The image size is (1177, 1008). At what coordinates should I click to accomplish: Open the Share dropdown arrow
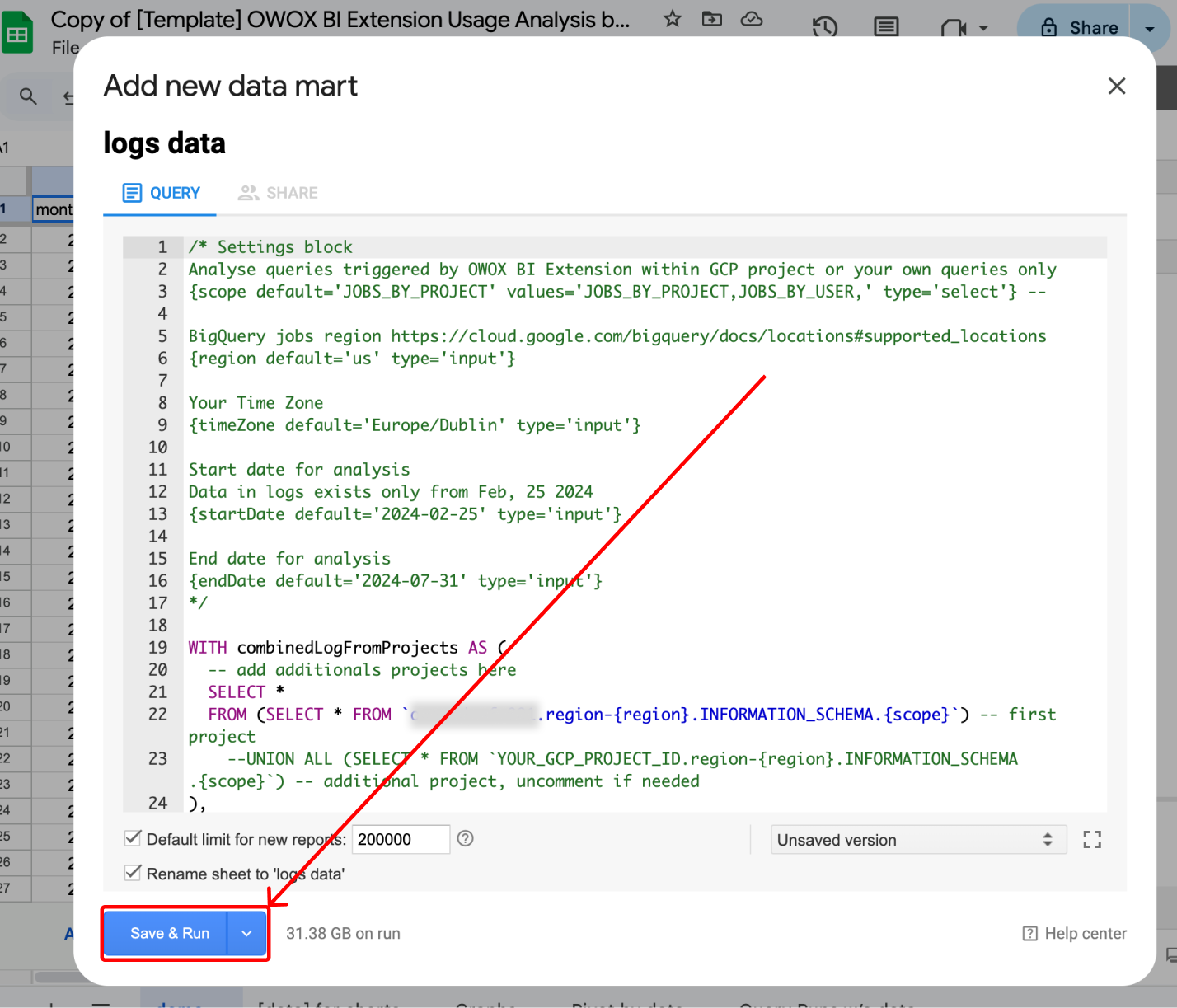click(1151, 28)
